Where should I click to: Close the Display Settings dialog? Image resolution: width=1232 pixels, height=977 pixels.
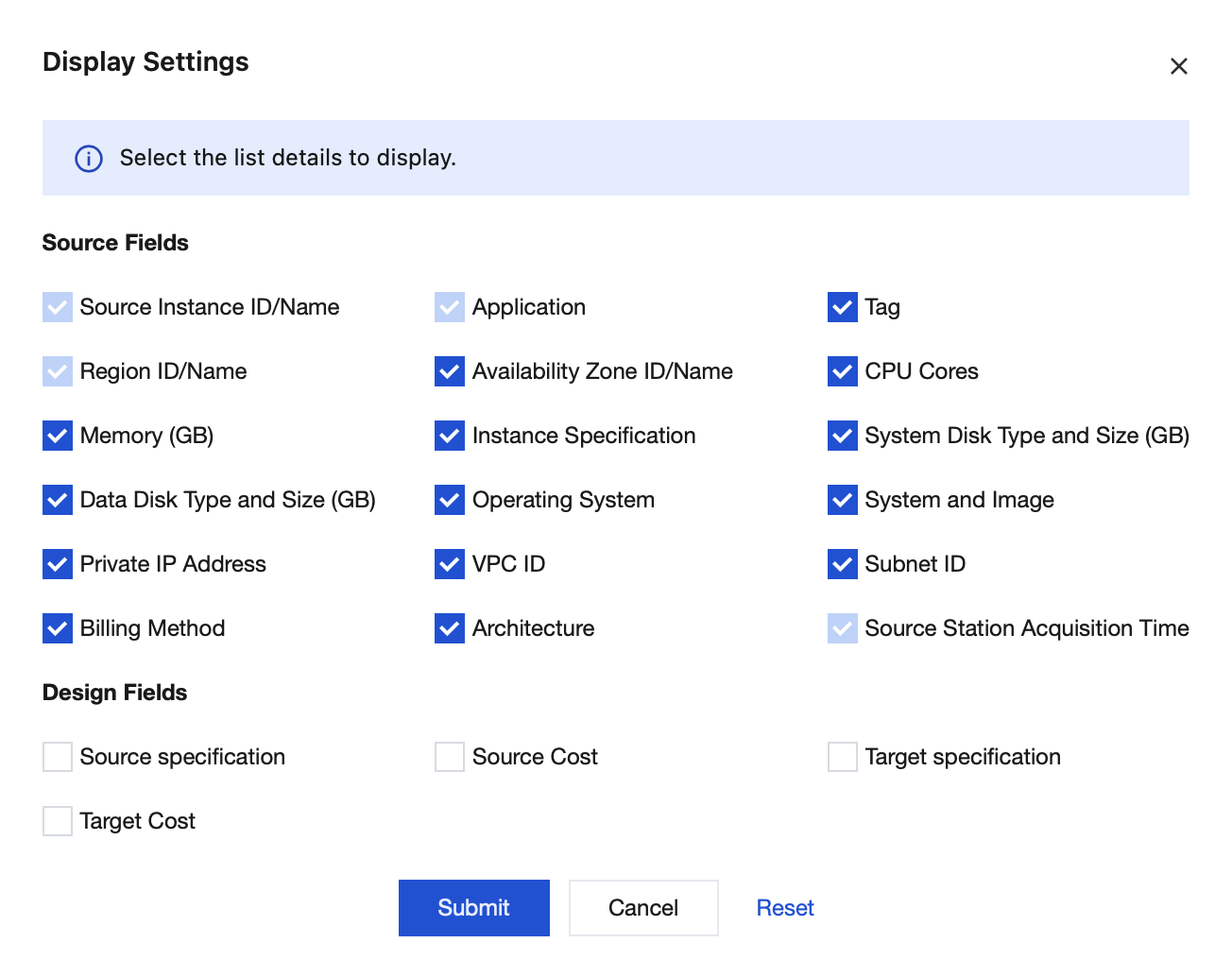click(1178, 66)
